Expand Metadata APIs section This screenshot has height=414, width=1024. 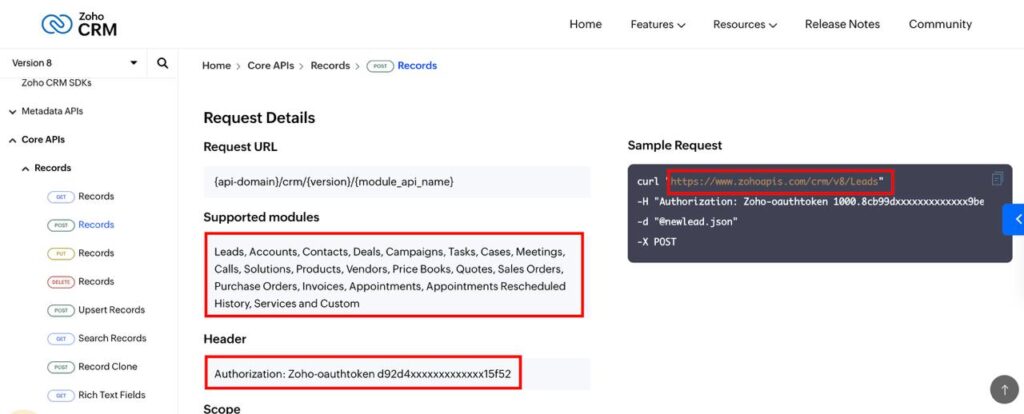pos(46,112)
